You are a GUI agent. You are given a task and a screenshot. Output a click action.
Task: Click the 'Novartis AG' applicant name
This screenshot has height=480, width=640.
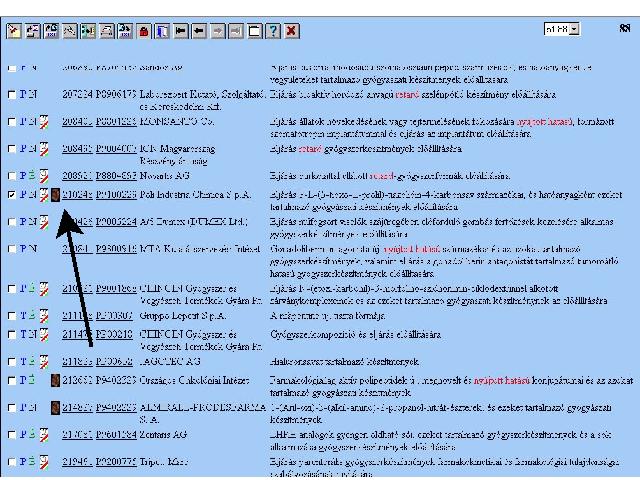(164, 176)
